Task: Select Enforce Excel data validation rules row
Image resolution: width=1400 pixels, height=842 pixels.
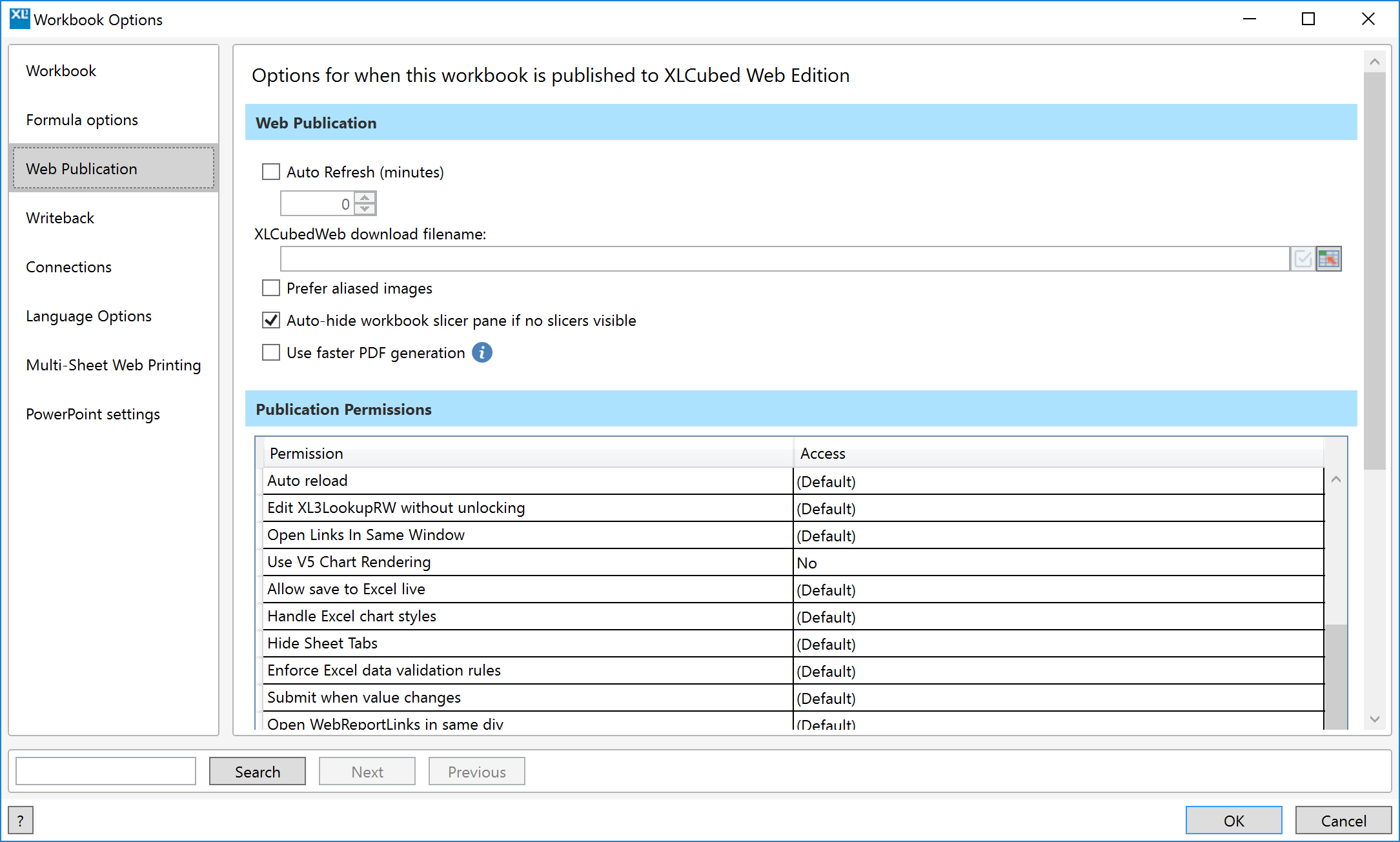Action: [x=528, y=670]
